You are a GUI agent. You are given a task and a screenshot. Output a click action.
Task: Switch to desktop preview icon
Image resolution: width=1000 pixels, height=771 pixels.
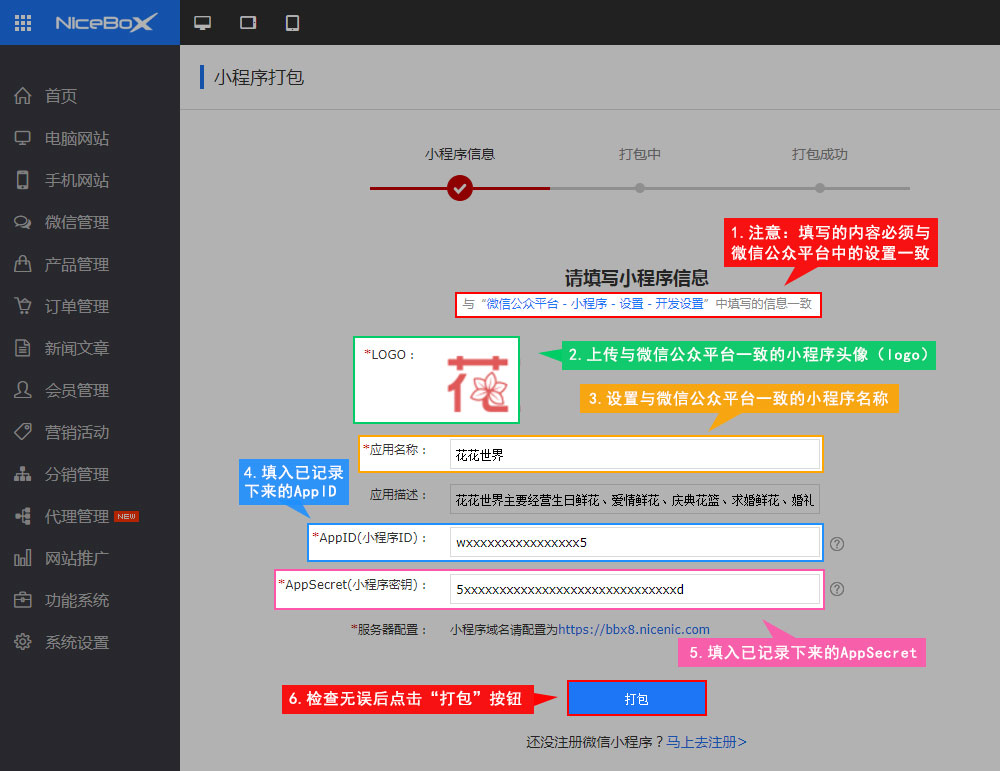tap(203, 22)
